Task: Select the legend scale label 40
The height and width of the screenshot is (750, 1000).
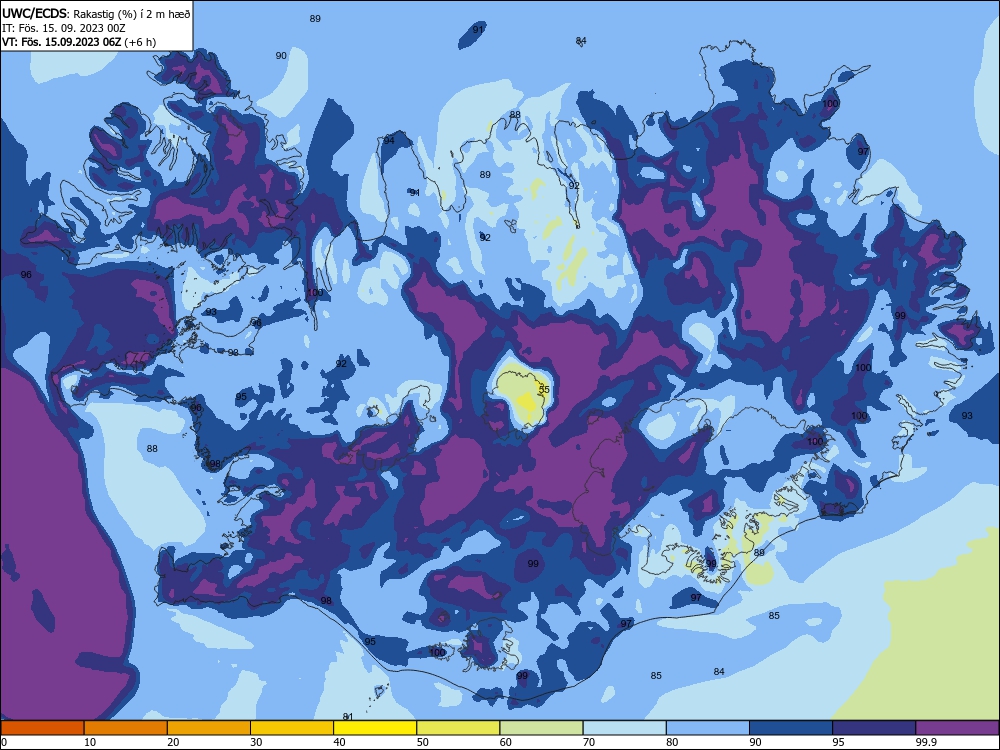Action: (339, 742)
